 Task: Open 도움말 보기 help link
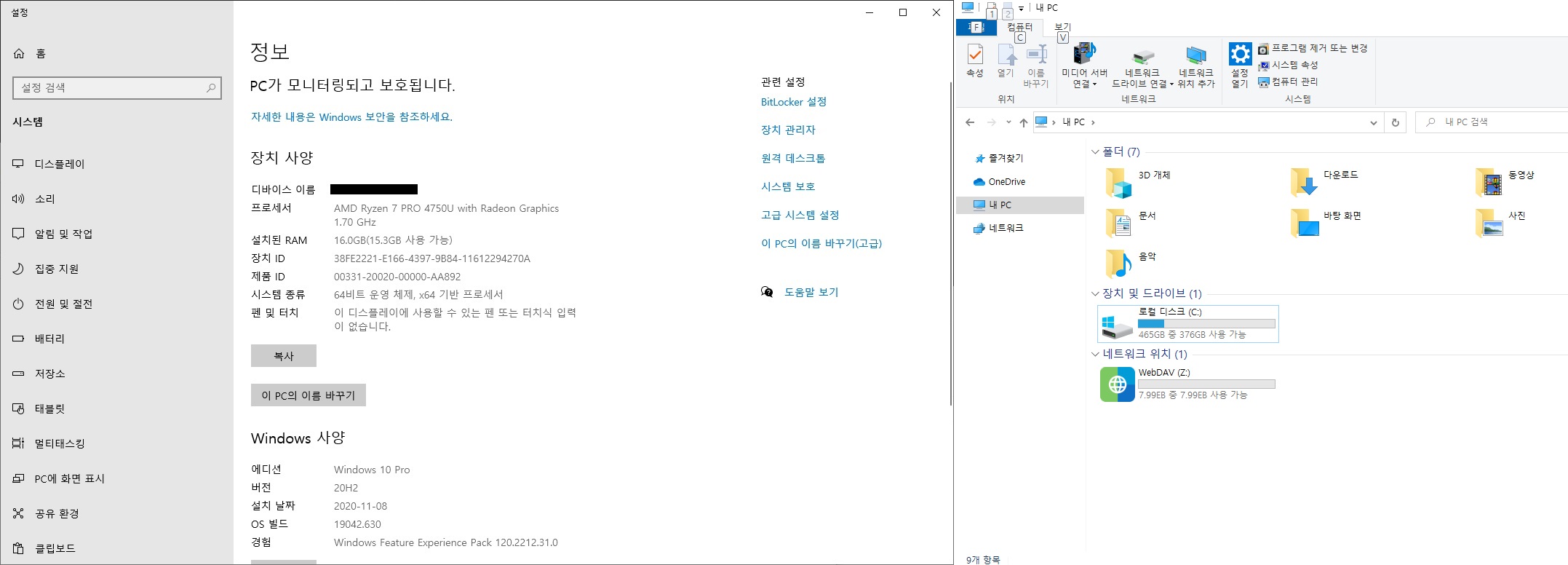pyautogui.click(x=811, y=293)
